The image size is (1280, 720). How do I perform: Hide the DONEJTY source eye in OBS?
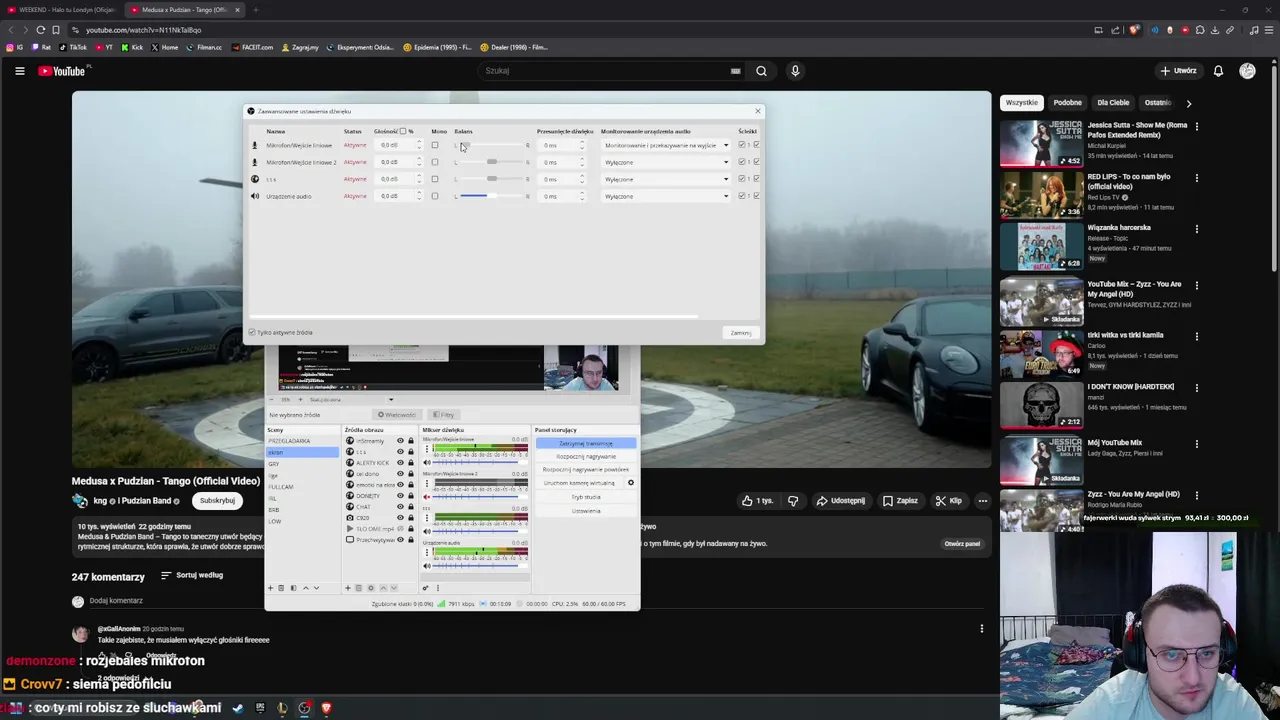tap(400, 496)
